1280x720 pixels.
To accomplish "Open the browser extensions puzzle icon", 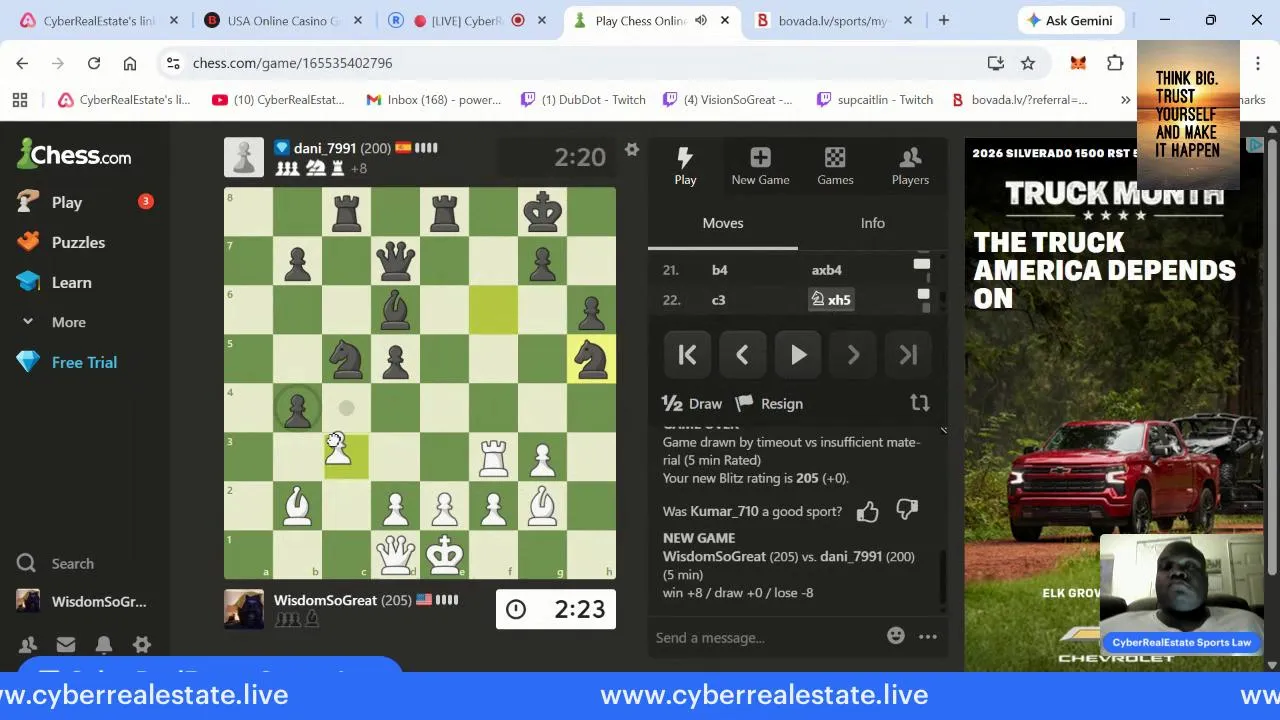I will [1115, 63].
